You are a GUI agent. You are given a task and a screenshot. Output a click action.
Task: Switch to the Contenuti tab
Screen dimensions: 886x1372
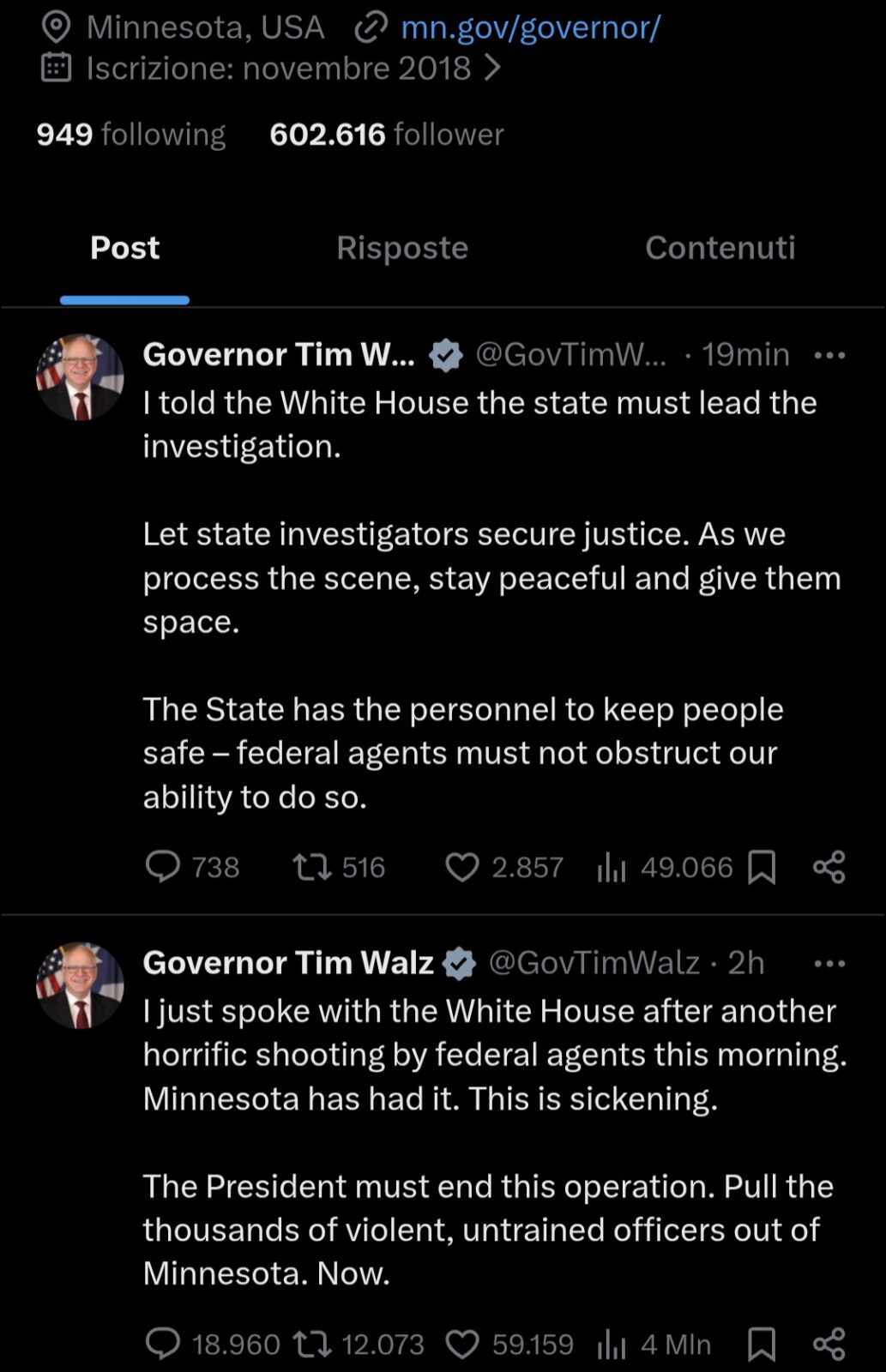720,248
